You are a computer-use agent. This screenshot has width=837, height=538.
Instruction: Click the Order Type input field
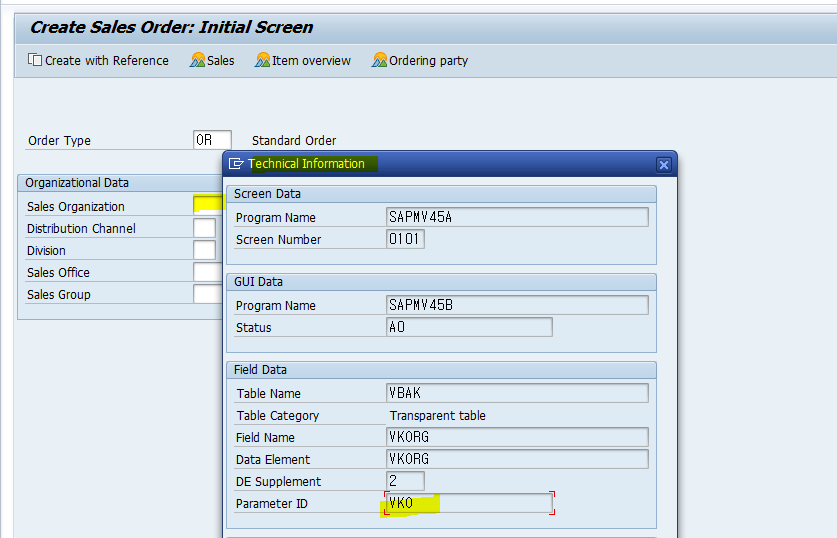(x=212, y=140)
